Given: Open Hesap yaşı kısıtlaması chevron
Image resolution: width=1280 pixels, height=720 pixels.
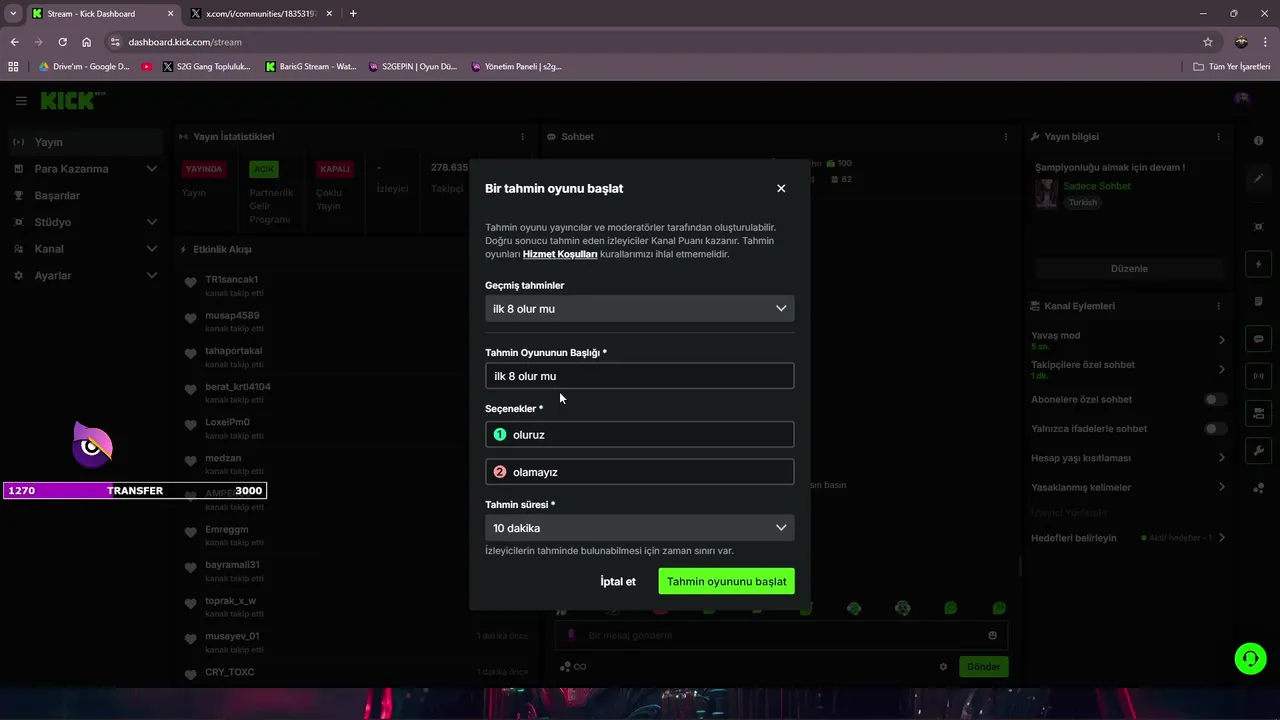Looking at the screenshot, I should (x=1221, y=458).
